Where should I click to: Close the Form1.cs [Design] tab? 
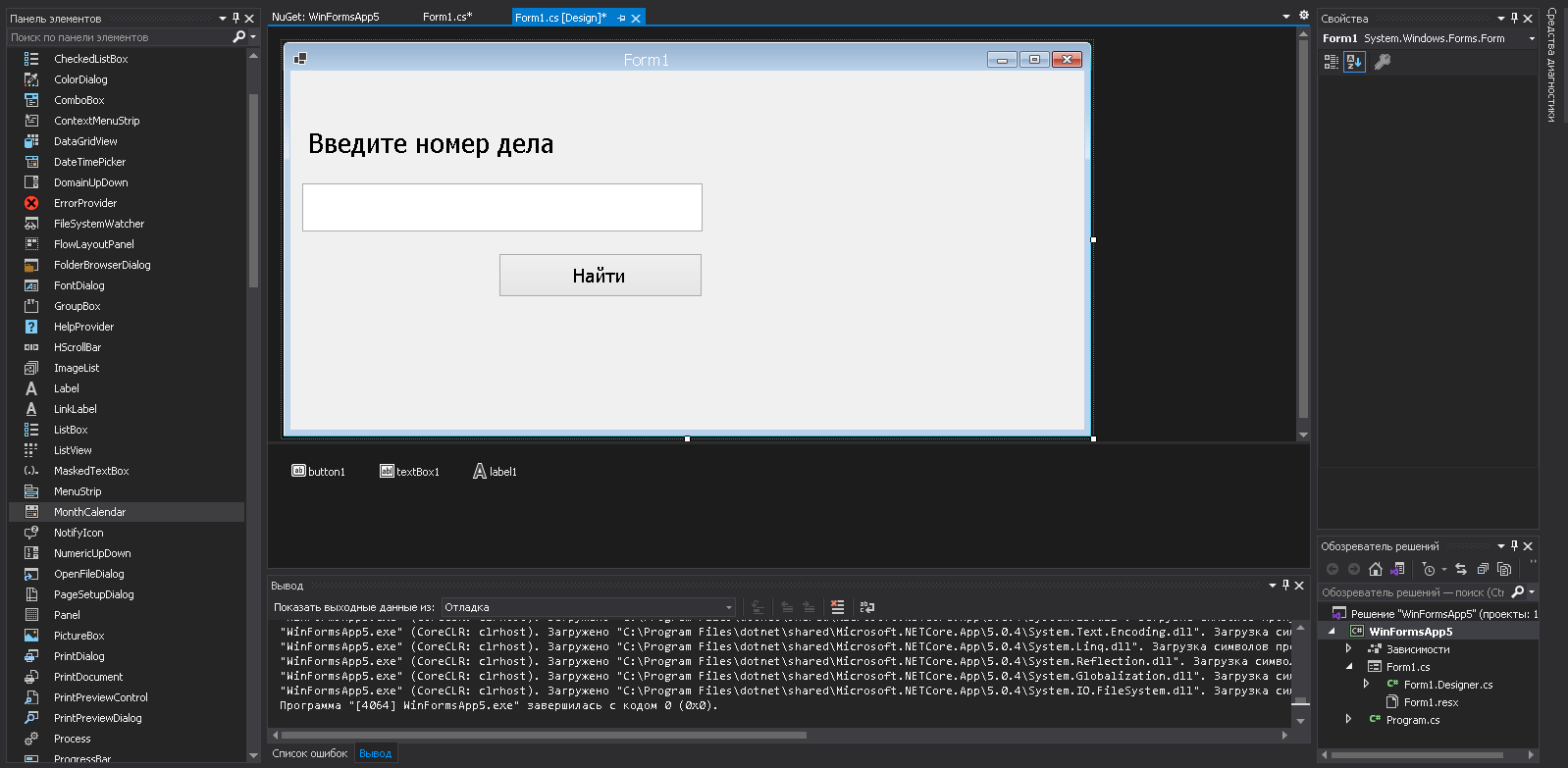(636, 18)
